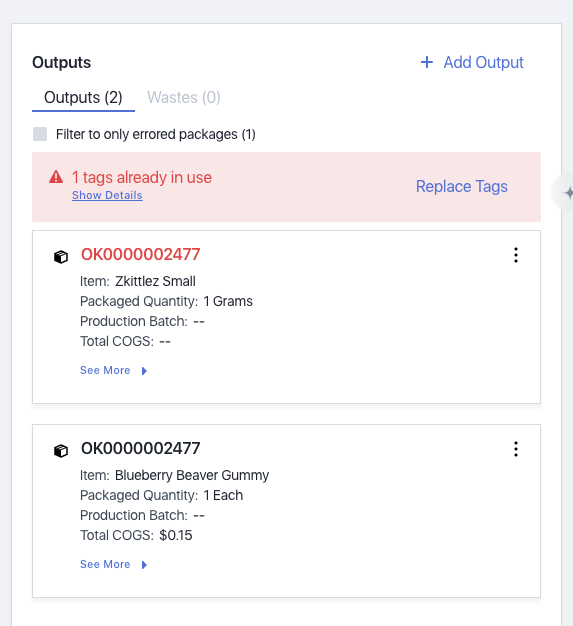This screenshot has width=573, height=626.
Task: Expand See More arrow for Blueberry Beaver Gummy
Action: 145,565
